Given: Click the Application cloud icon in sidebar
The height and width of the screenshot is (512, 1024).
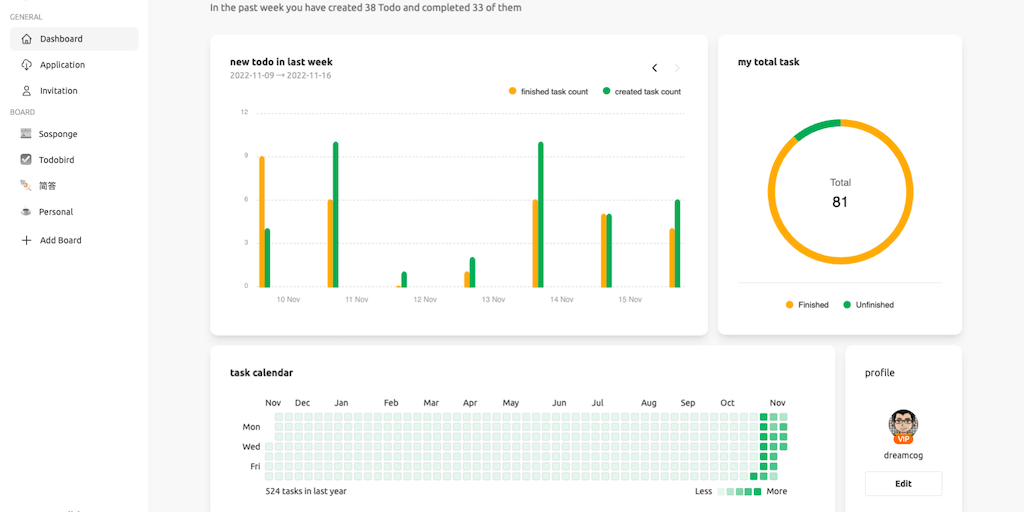Looking at the screenshot, I should [x=26, y=65].
